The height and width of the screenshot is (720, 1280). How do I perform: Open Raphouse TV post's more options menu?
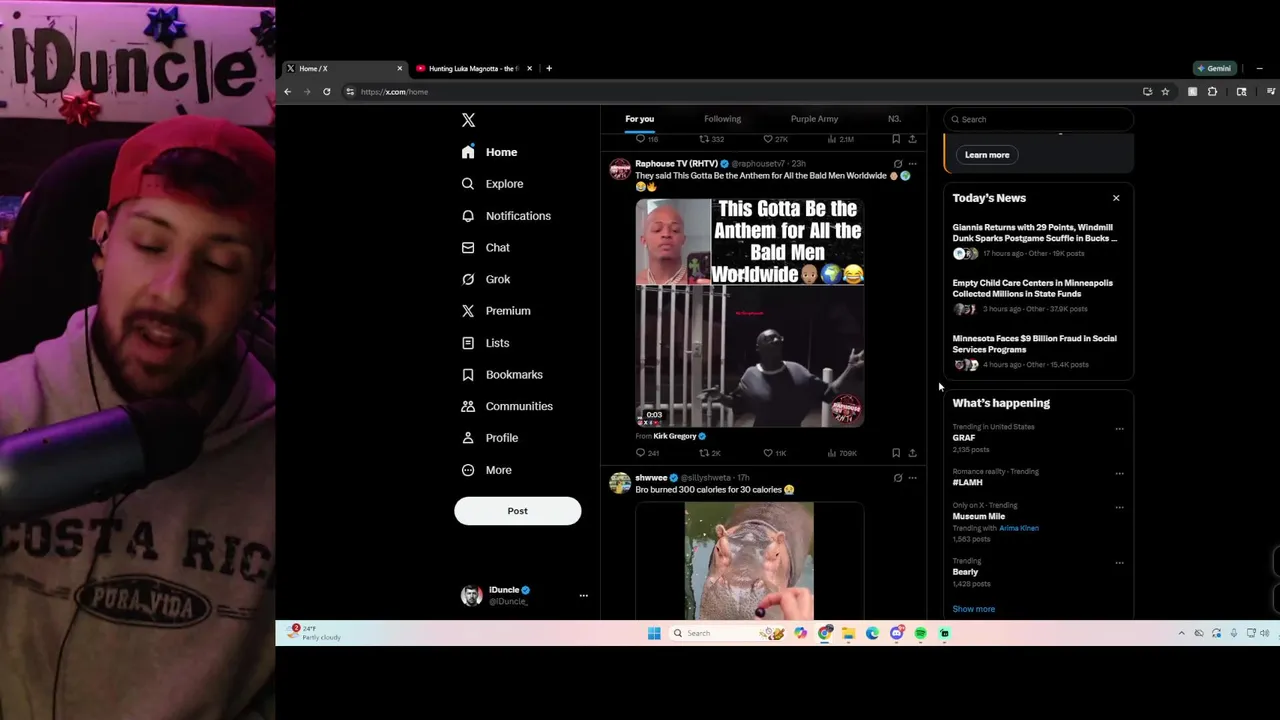pos(912,164)
